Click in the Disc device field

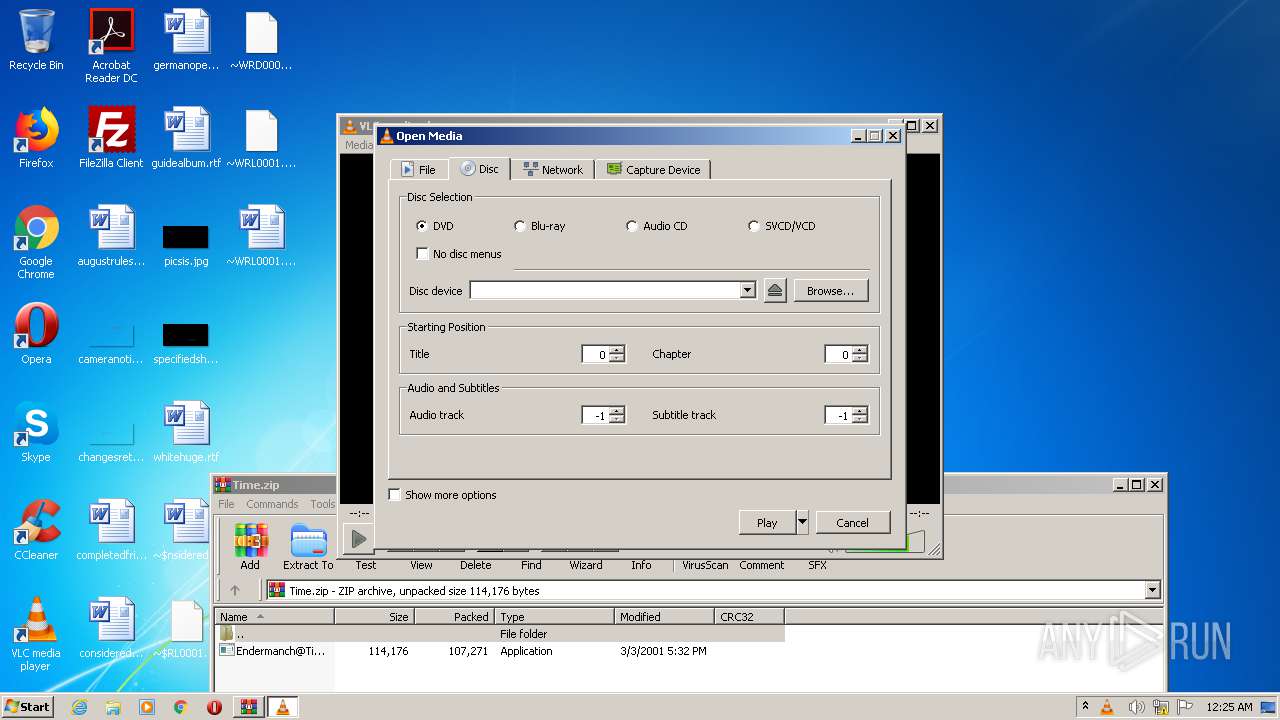(x=604, y=290)
